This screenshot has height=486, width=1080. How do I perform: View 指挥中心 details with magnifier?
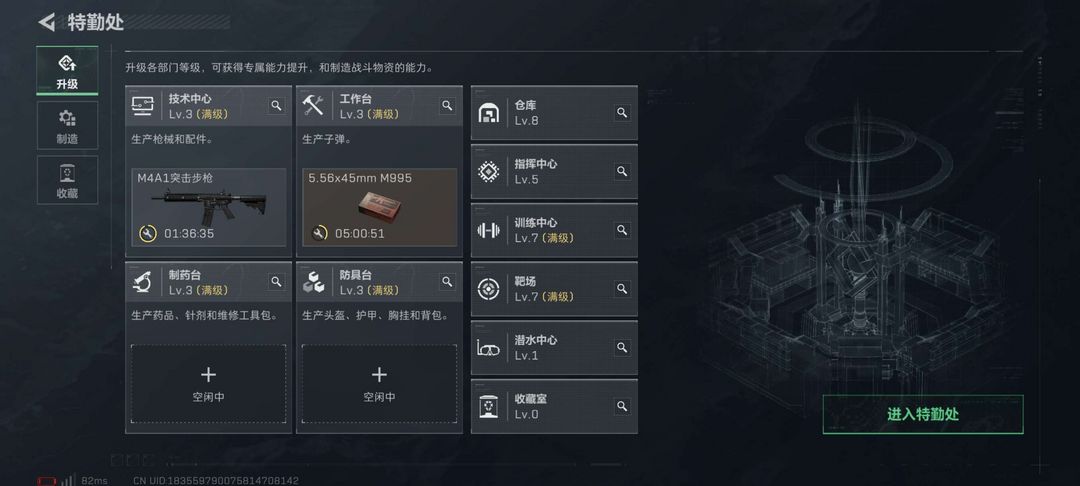click(x=622, y=172)
